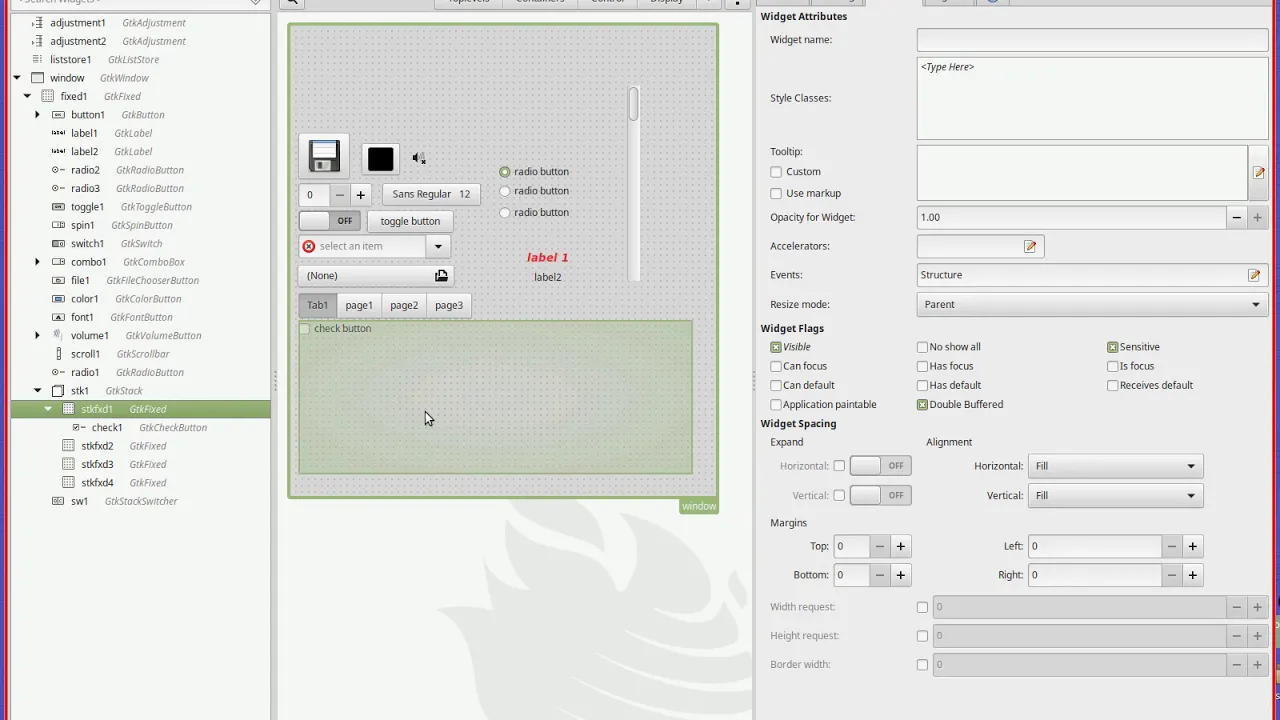1280x720 pixels.
Task: Switch to the page1 tab
Action: coord(359,305)
